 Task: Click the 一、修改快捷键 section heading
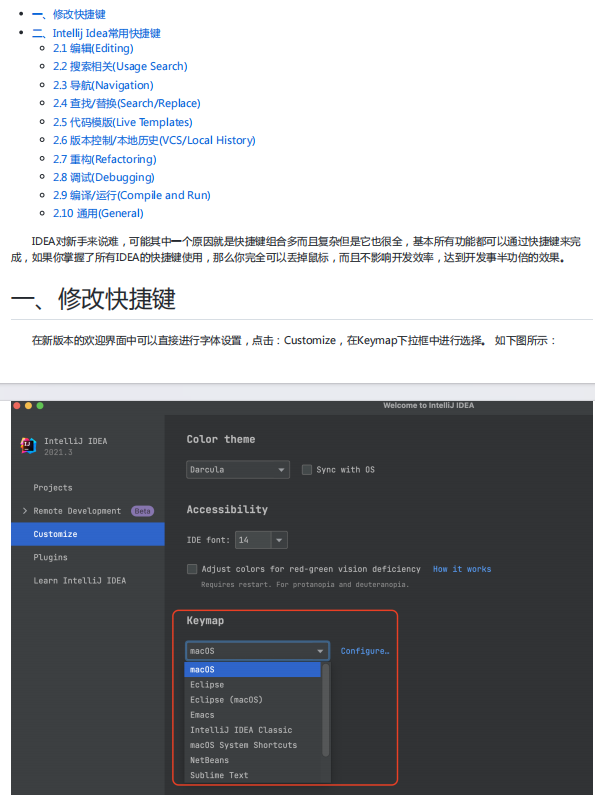pos(93,299)
